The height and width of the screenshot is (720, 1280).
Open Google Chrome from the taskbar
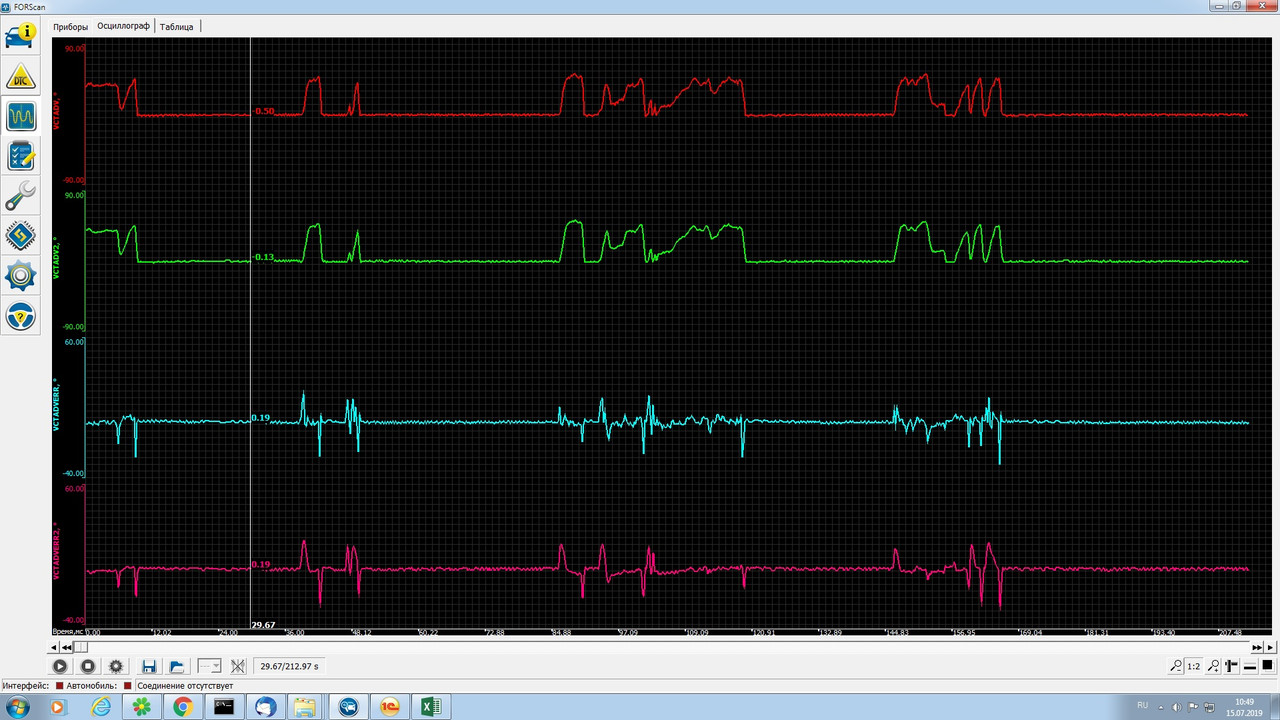(183, 707)
